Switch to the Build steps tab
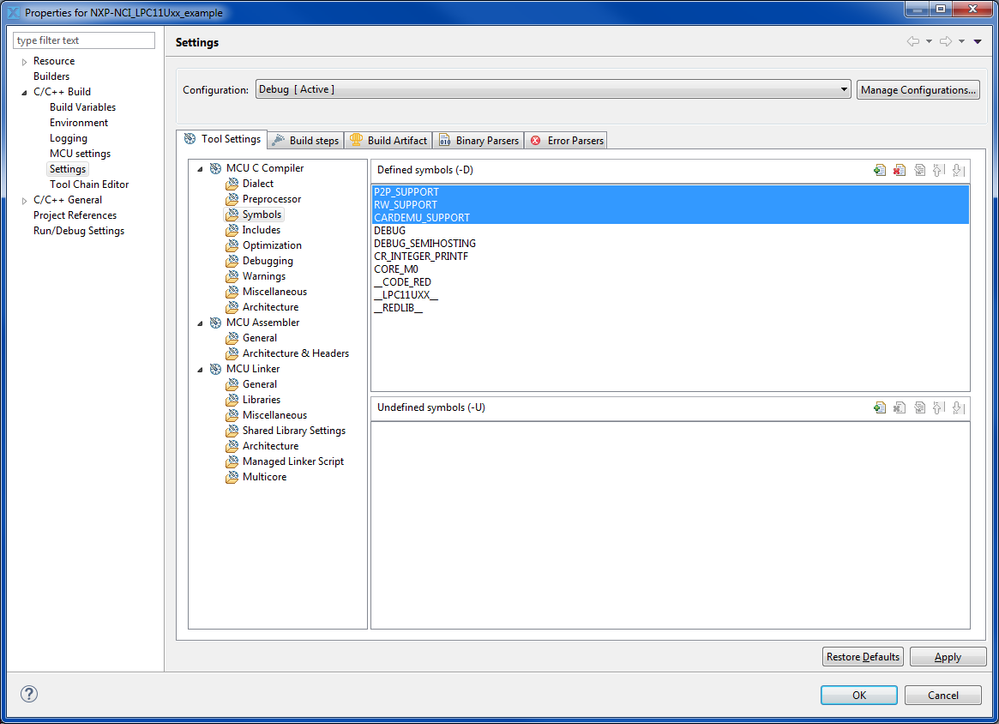Screen dimensions: 999x724 pos(306,140)
